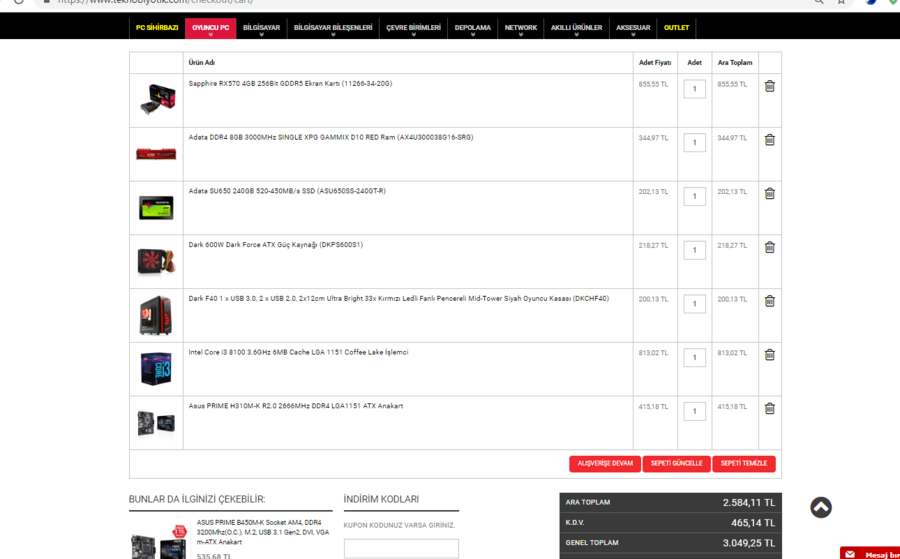Click the SEPETİ TEMİZLE button

click(744, 464)
